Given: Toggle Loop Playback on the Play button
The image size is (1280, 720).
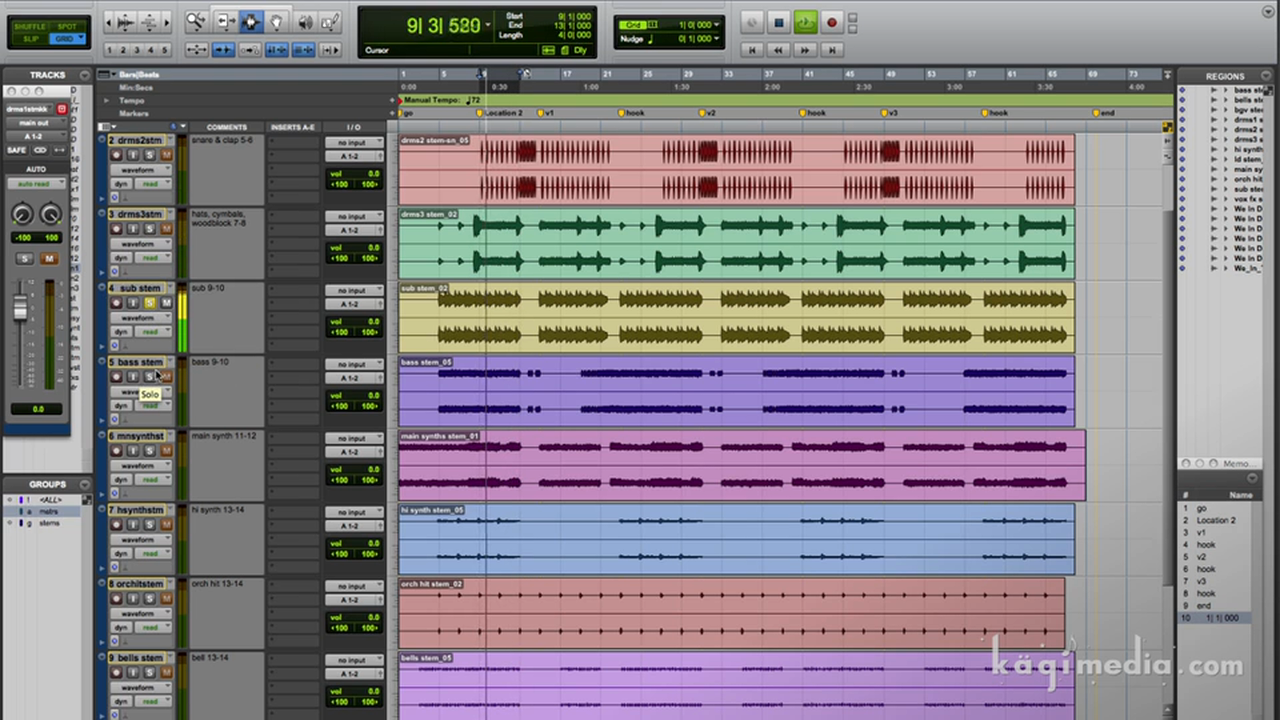Looking at the screenshot, I should tap(805, 23).
